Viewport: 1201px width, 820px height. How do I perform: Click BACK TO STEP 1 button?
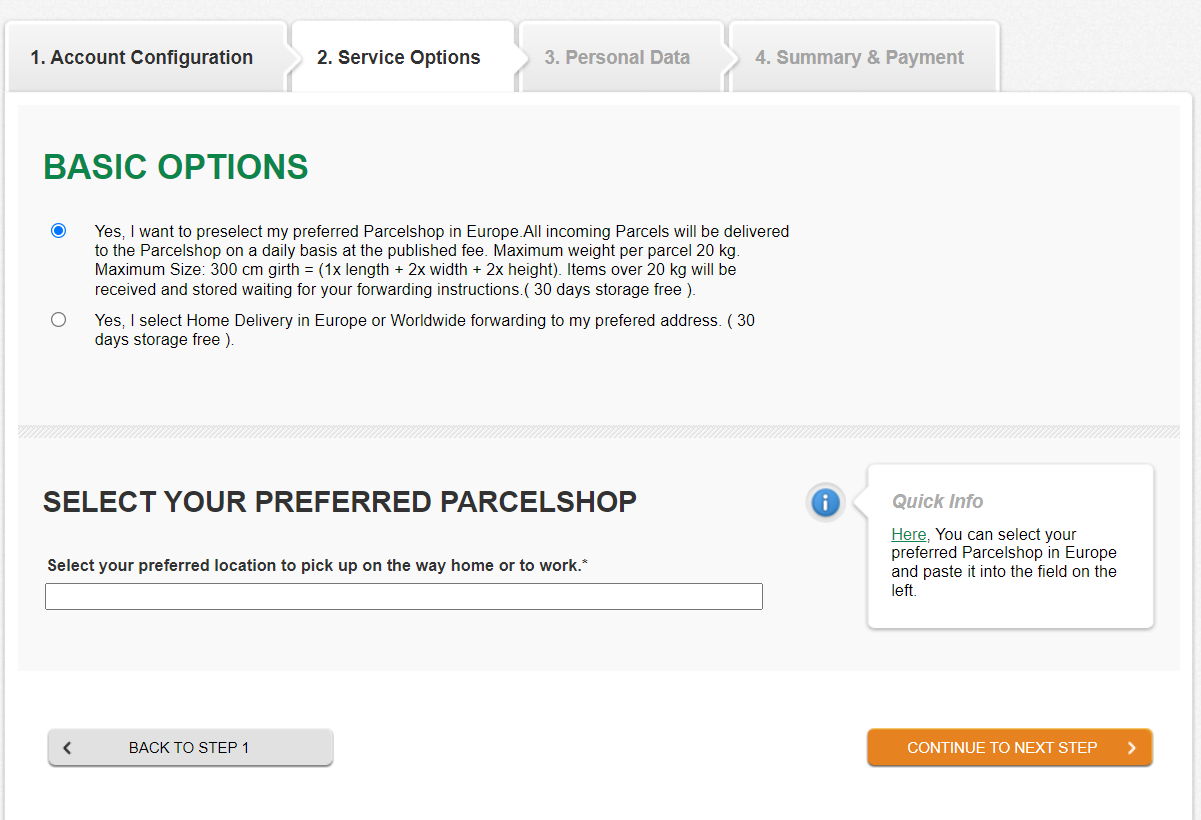click(x=190, y=748)
